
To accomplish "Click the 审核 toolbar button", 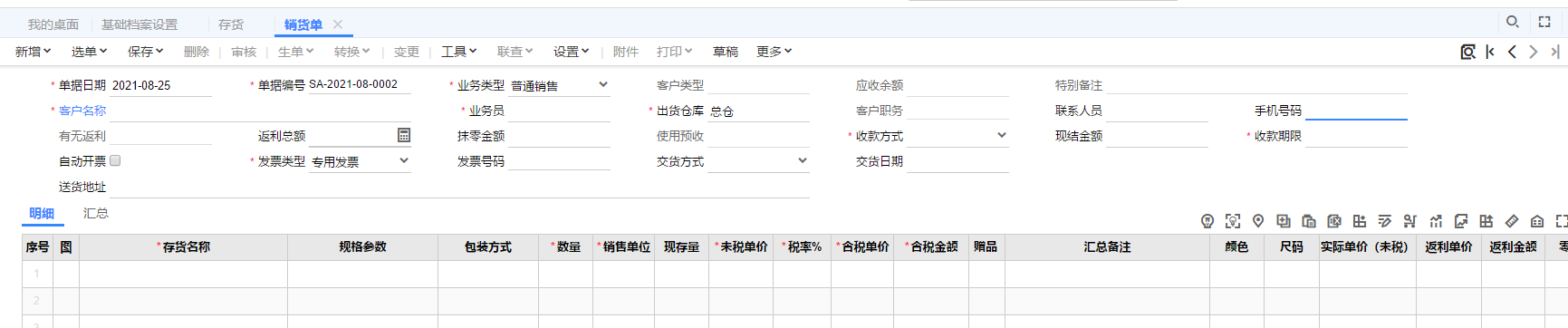I will [x=244, y=52].
